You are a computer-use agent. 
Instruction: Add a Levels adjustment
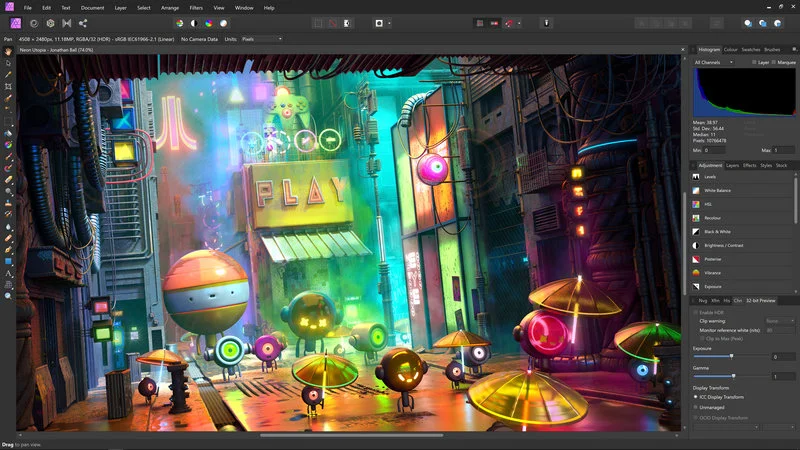click(x=710, y=177)
